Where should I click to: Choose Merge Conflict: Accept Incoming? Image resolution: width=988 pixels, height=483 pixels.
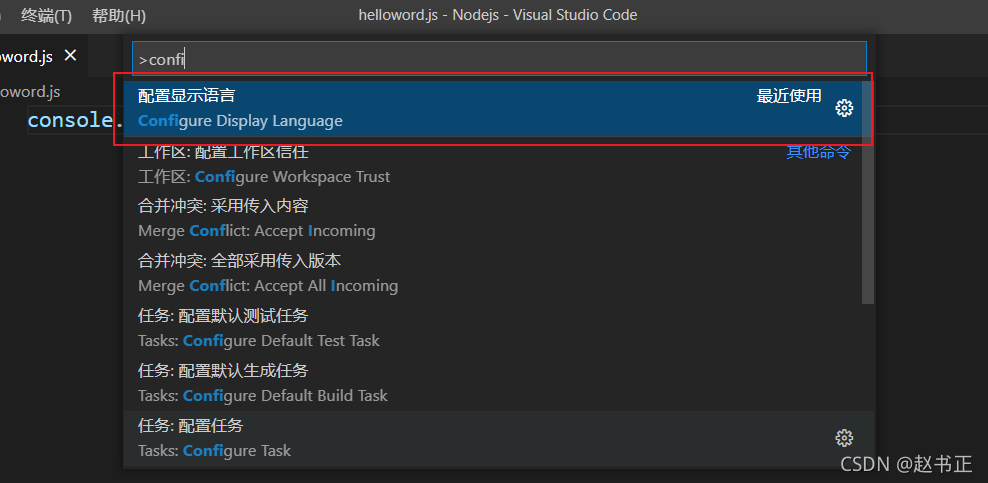pyautogui.click(x=493, y=219)
